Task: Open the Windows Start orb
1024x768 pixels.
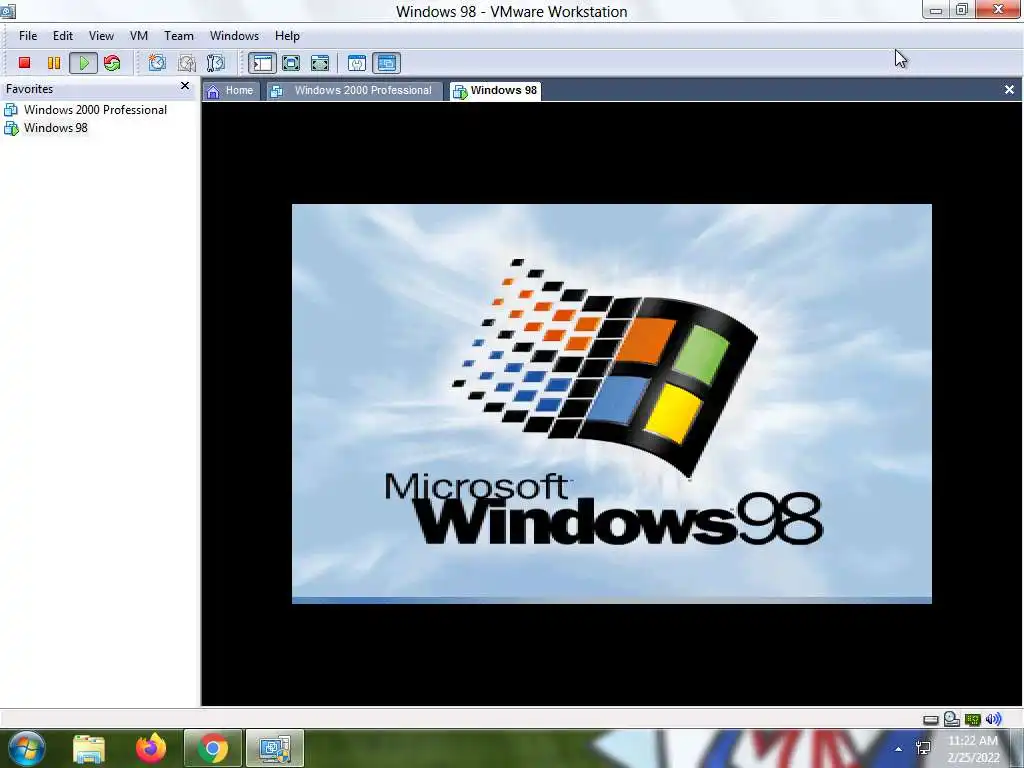Action: pyautogui.click(x=27, y=748)
